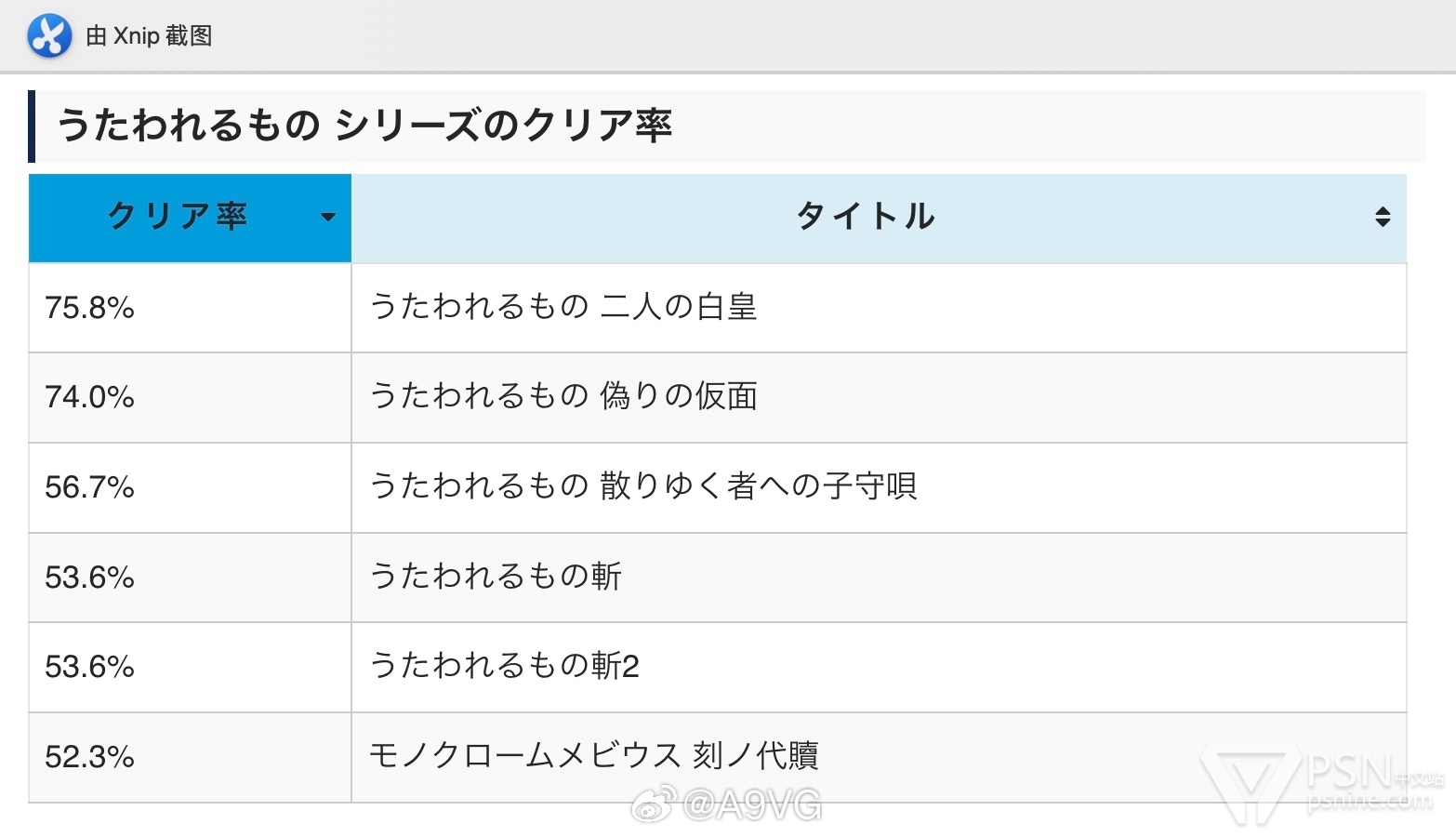
Task: Select the うたわれるもの斬 title cell
Action: [x=879, y=578]
